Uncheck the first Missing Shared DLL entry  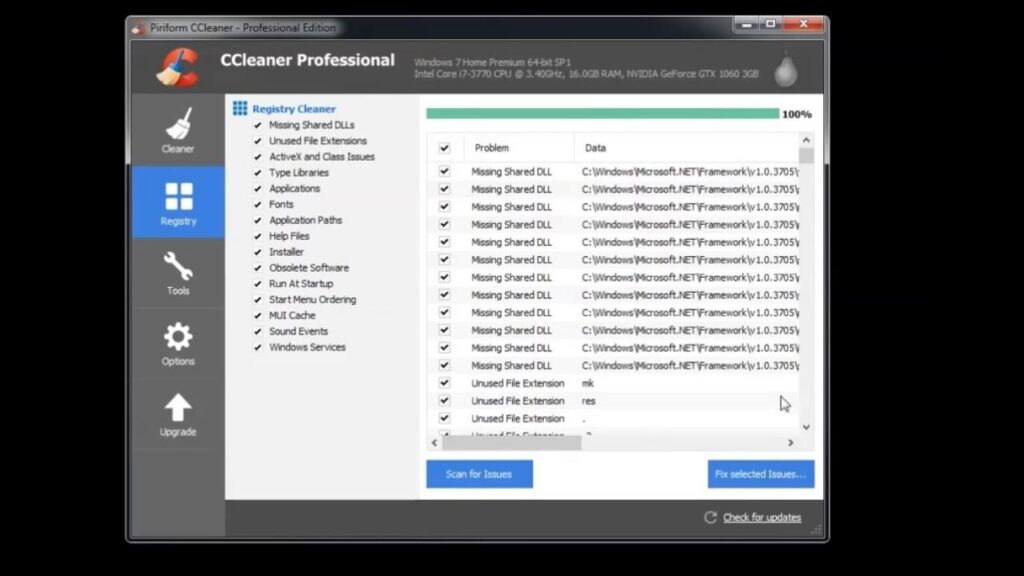coord(444,171)
